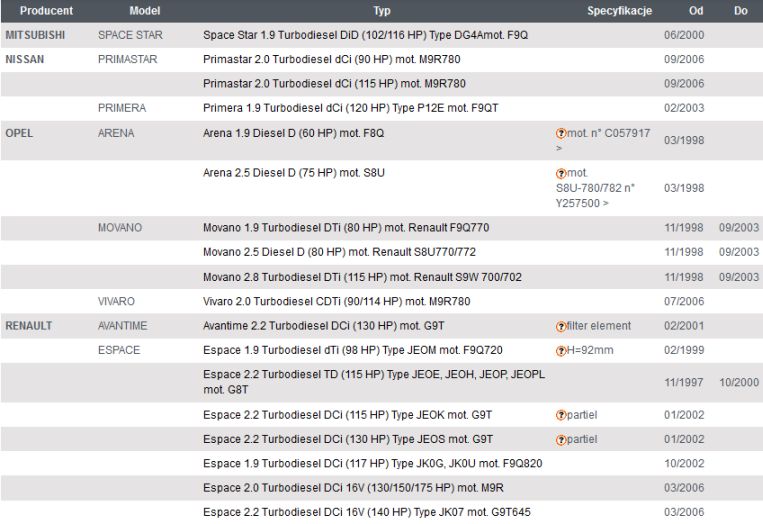Select the Producent column header

(46, 11)
